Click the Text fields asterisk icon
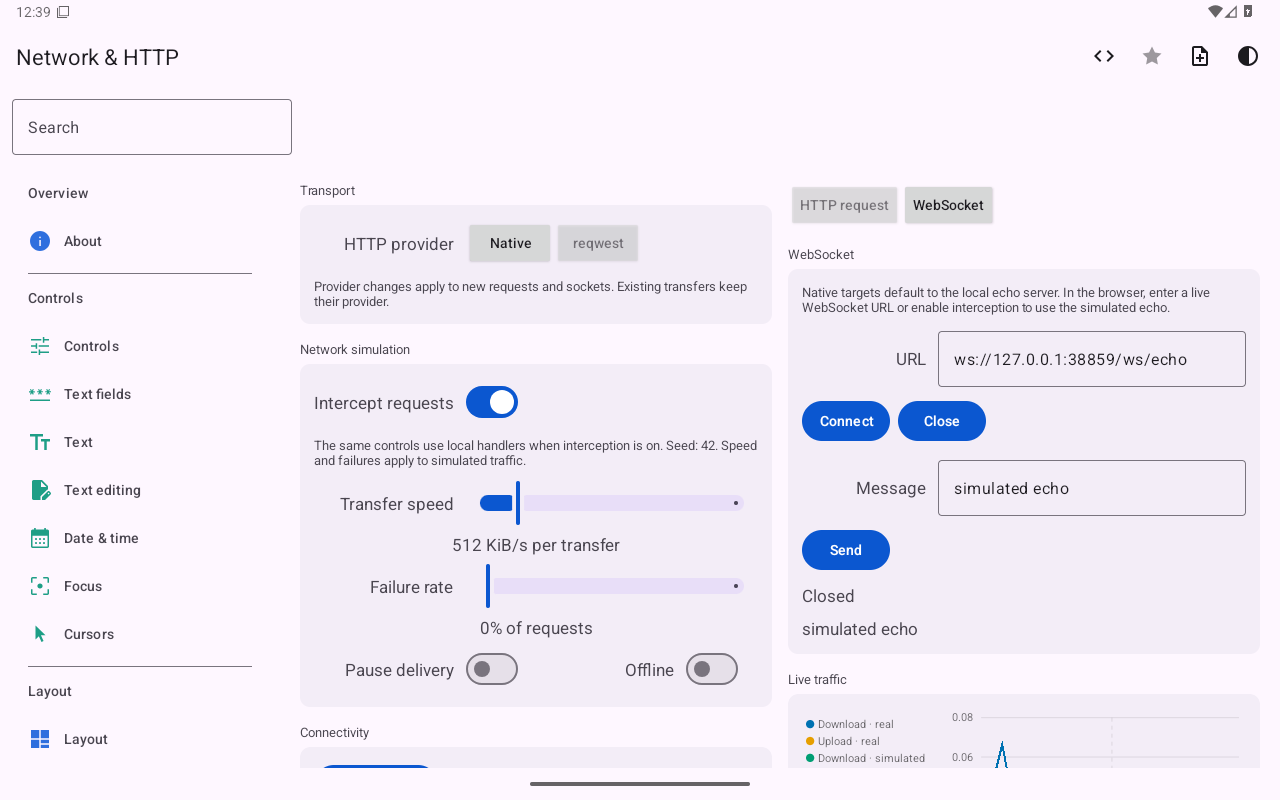The image size is (1280, 800). [x=40, y=394]
